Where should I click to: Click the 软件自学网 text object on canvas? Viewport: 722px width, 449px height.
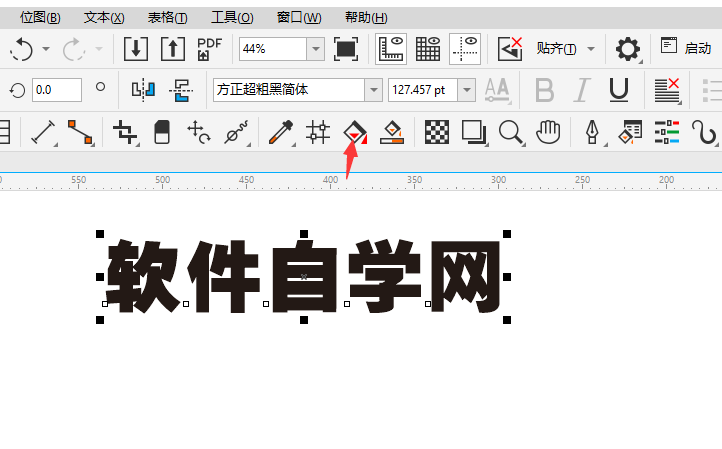click(303, 276)
